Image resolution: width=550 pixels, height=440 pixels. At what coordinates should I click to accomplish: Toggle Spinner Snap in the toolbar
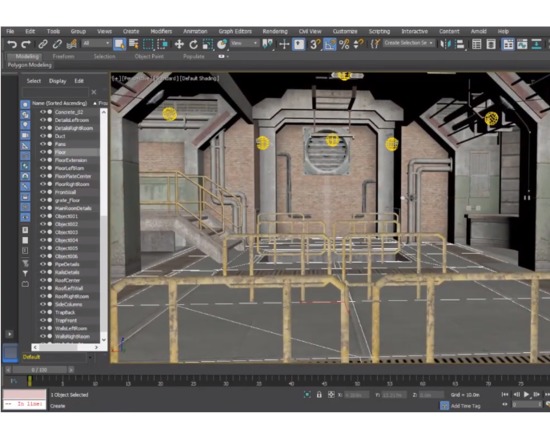tap(358, 44)
